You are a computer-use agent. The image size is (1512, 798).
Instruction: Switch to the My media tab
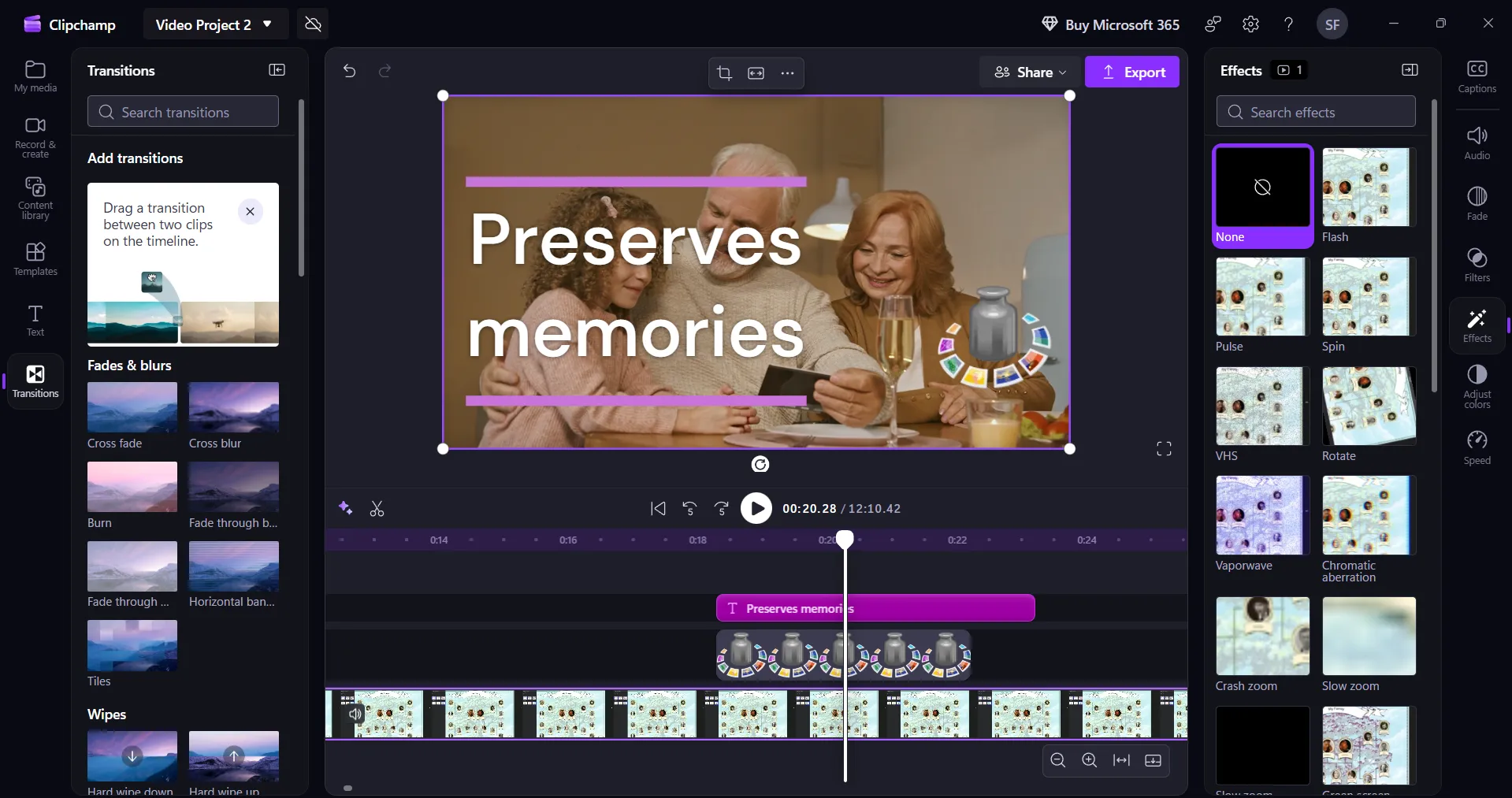pos(34,75)
